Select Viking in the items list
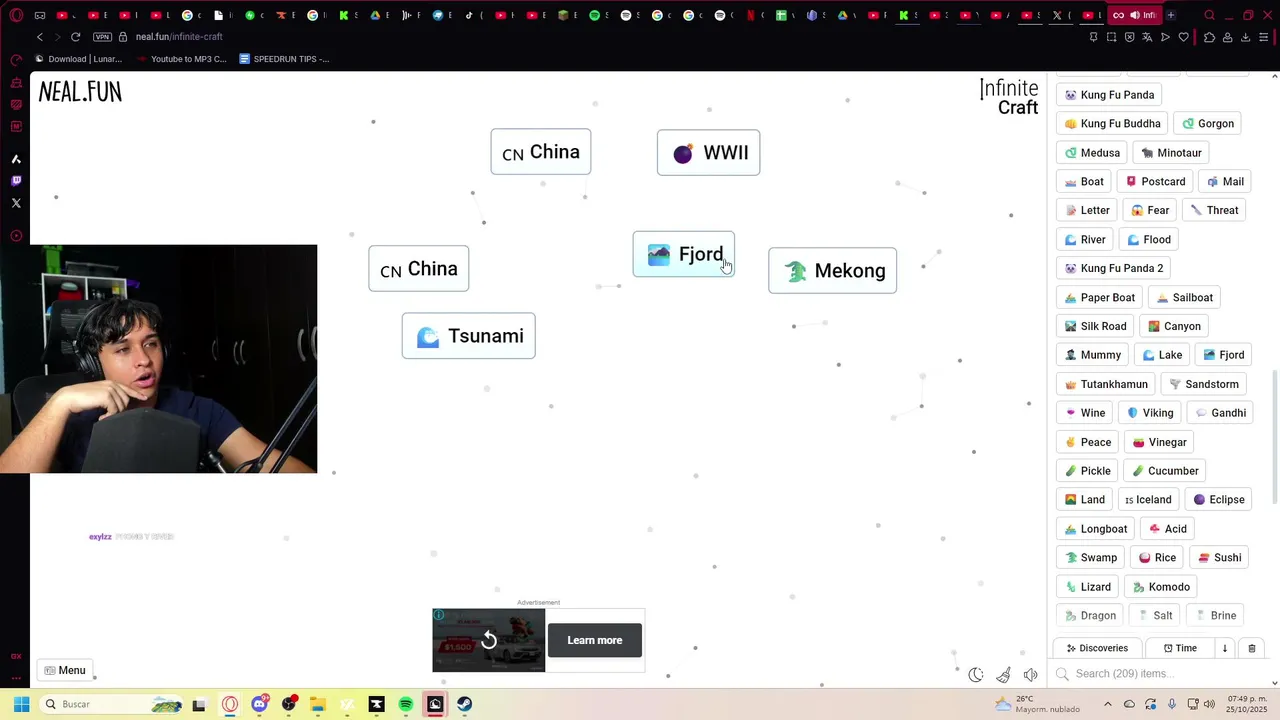 [1150, 413]
